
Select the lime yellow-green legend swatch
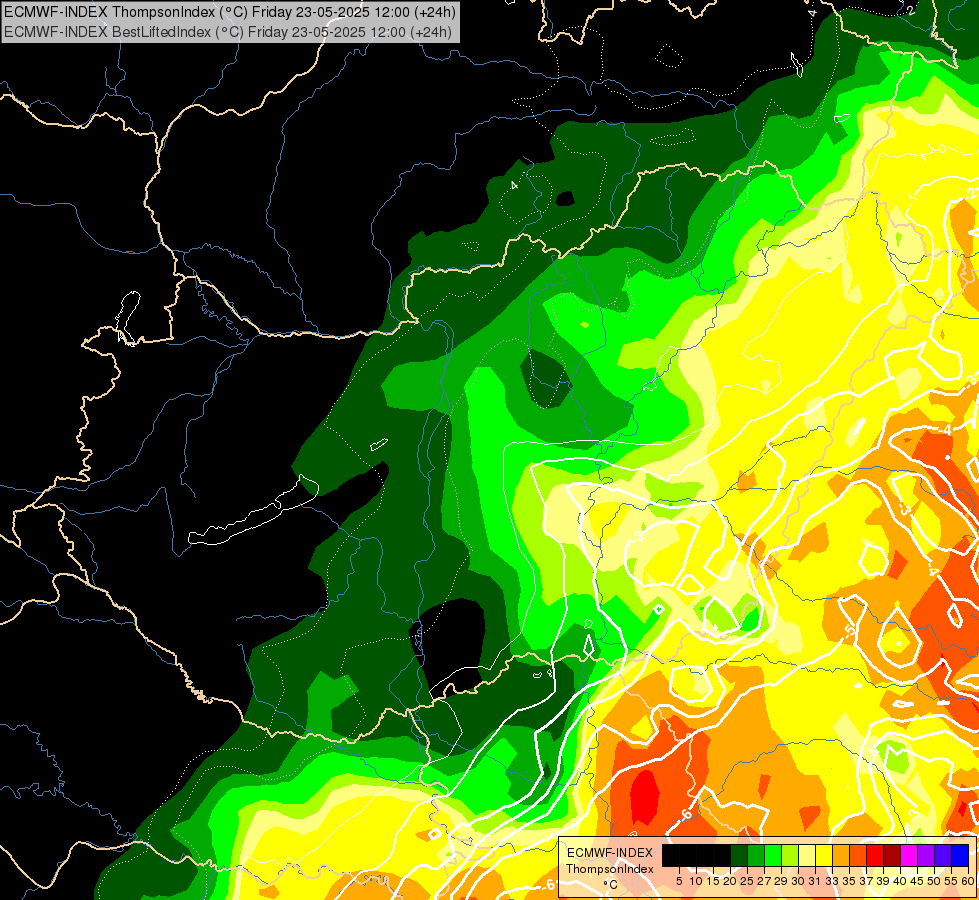789,856
